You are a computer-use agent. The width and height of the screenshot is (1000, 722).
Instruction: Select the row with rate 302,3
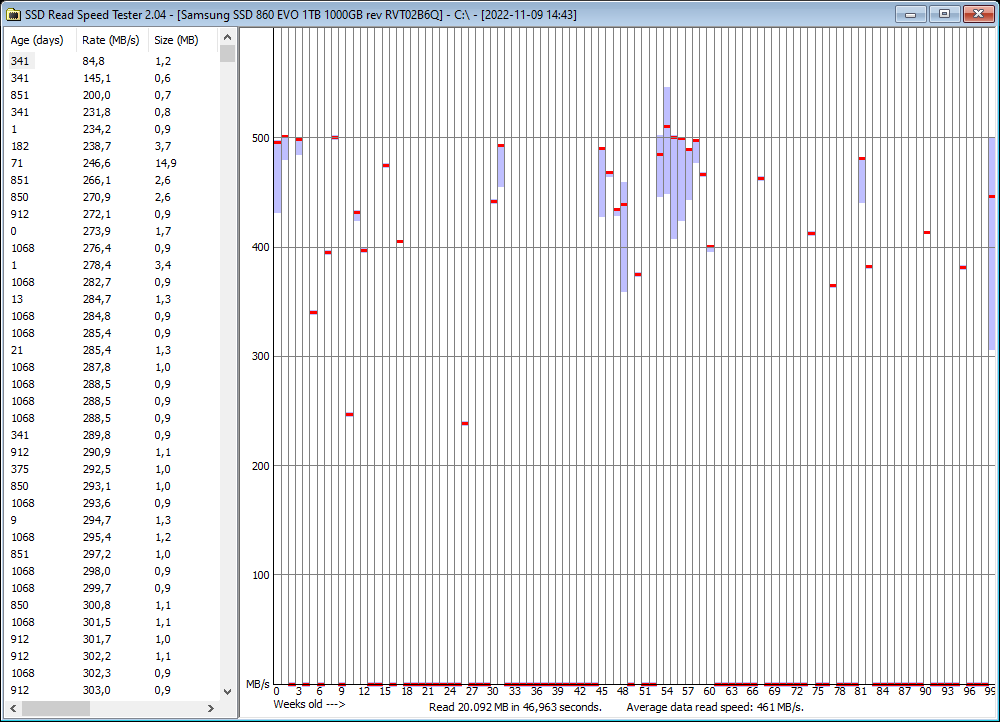(x=112, y=674)
